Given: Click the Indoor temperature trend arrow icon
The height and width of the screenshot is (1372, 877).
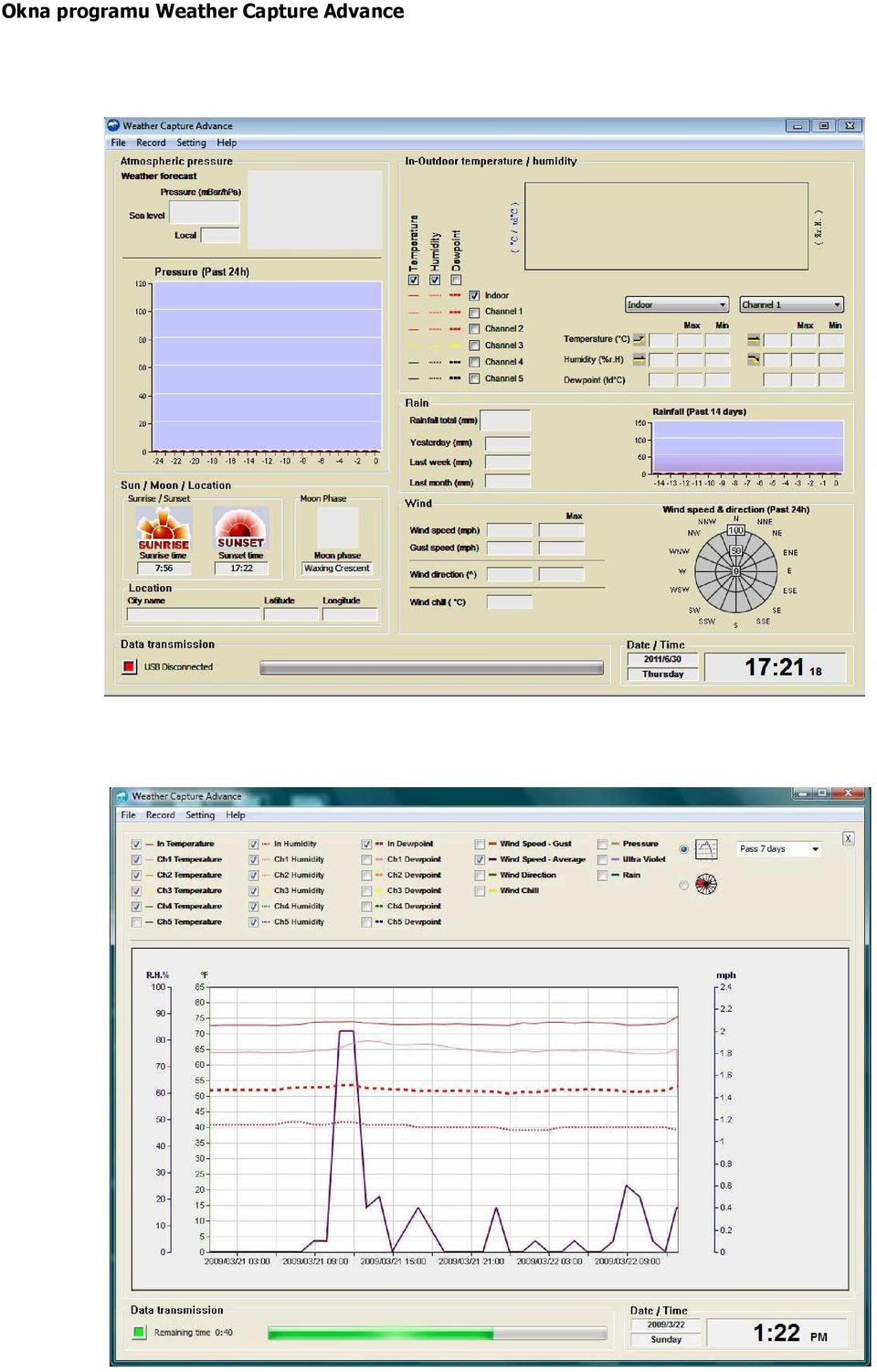Looking at the screenshot, I should tap(639, 339).
